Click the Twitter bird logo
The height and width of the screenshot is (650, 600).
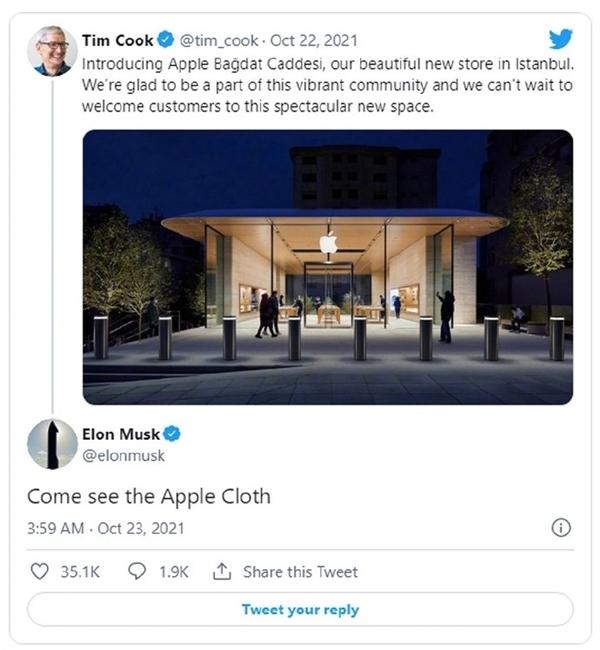click(560, 39)
